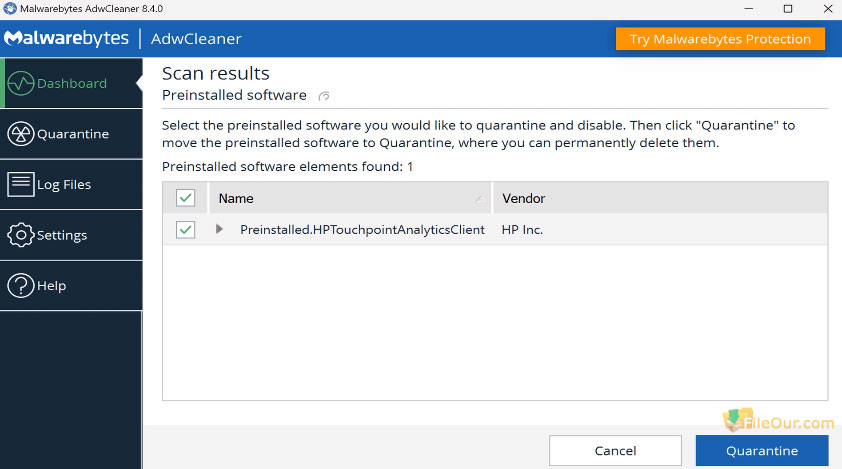Click the AdwCleaner header text
The width and height of the screenshot is (842, 469).
coord(196,39)
